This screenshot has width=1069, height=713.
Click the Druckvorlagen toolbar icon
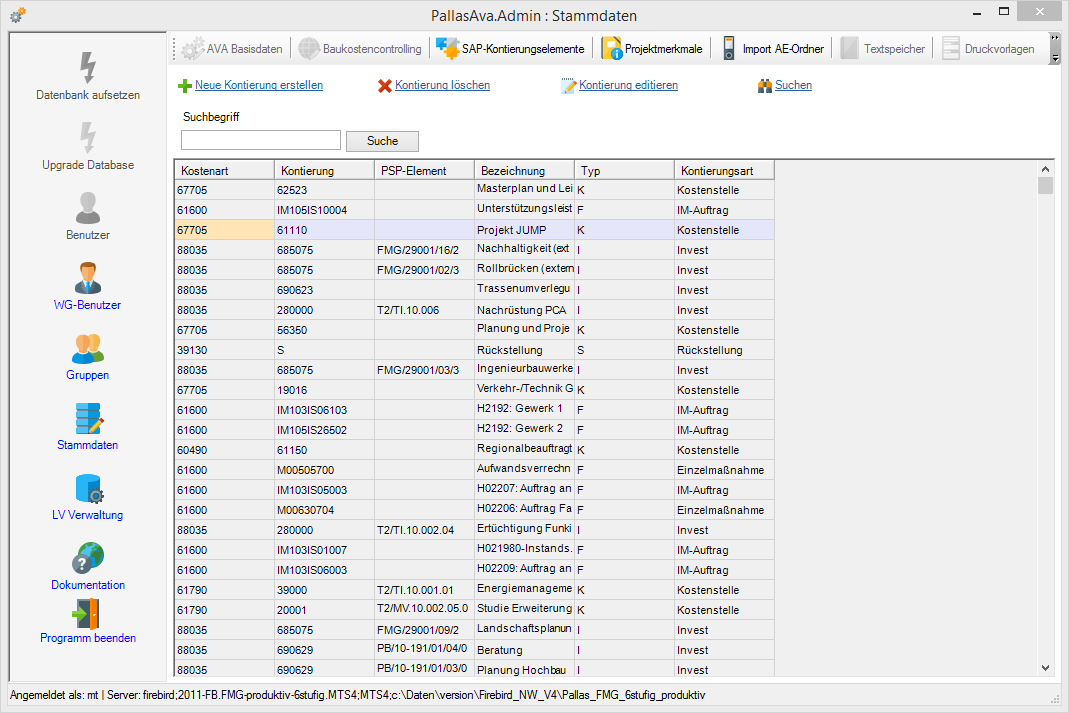click(x=951, y=48)
